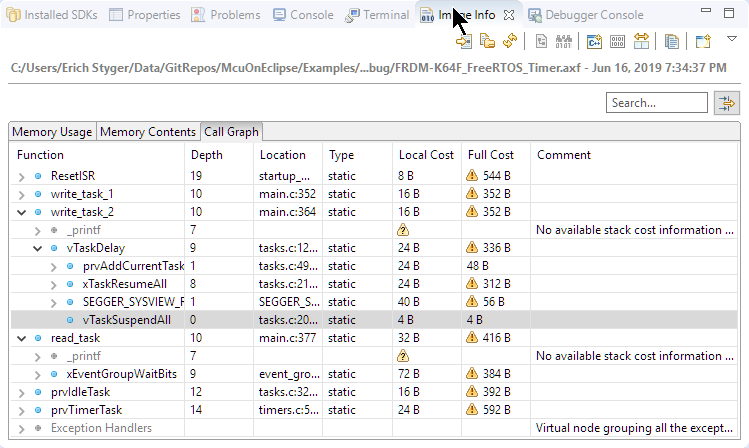This screenshot has height=448, width=749.
Task: Click into the Search text field
Action: click(x=655, y=103)
